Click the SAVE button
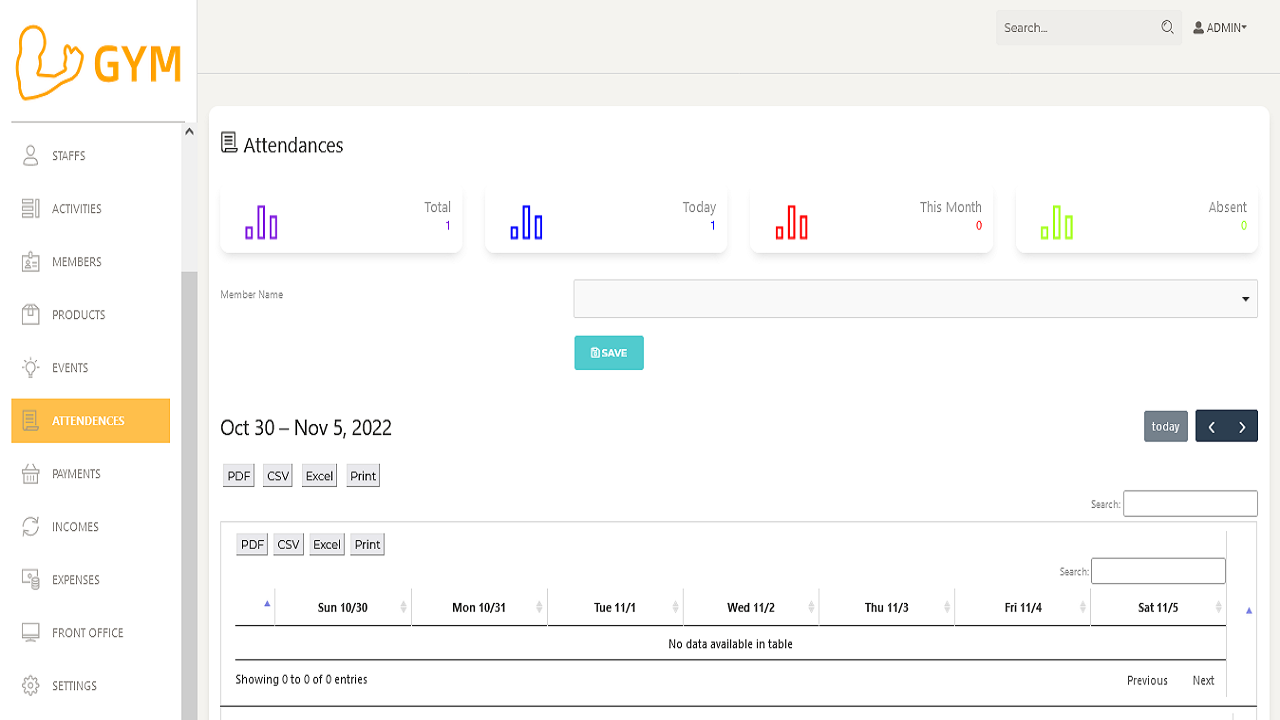Screen dimensions: 1280x720 pos(608,352)
